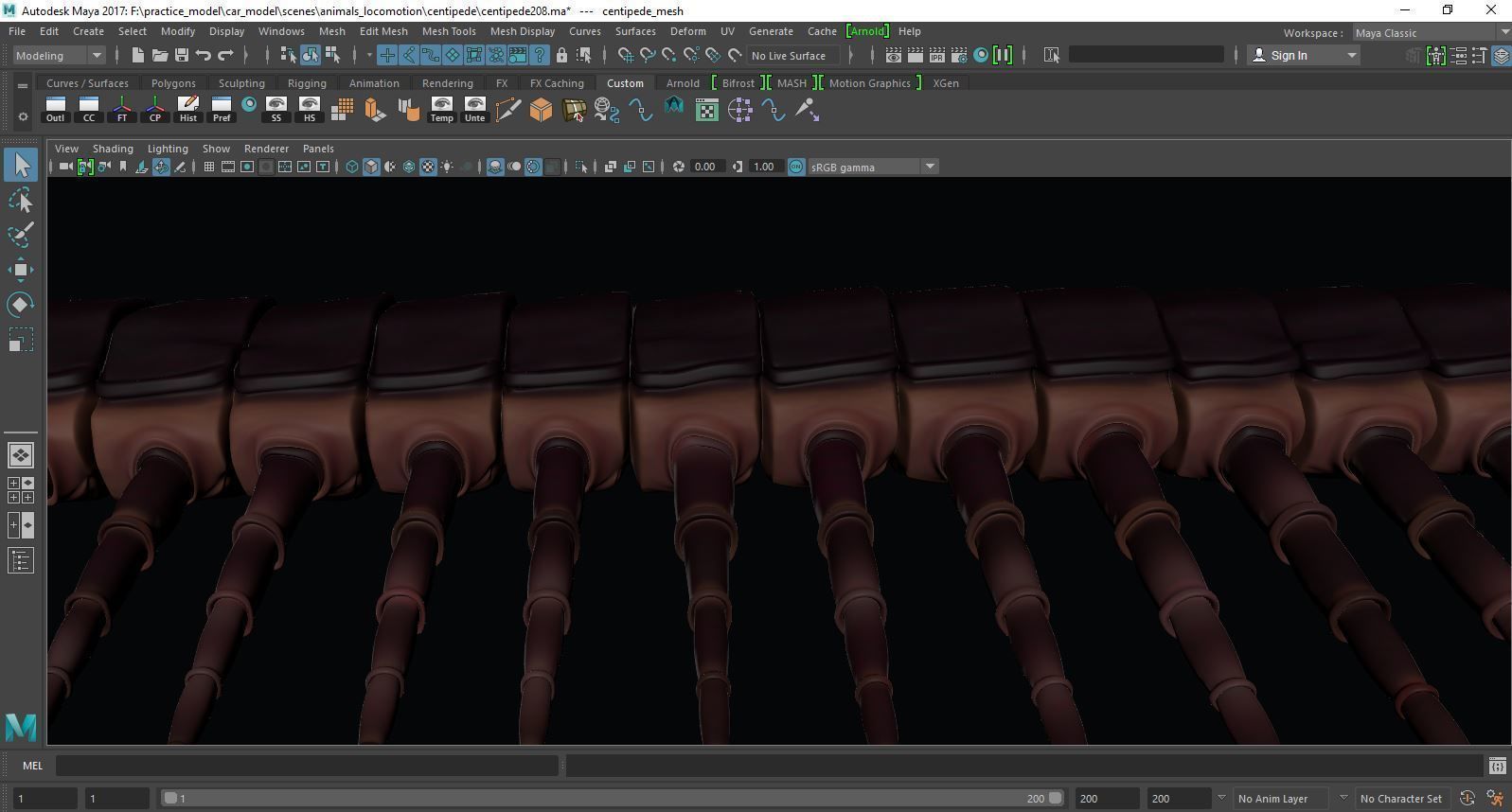
Task: Open Preferences with Pref shelf button
Action: click(x=222, y=110)
